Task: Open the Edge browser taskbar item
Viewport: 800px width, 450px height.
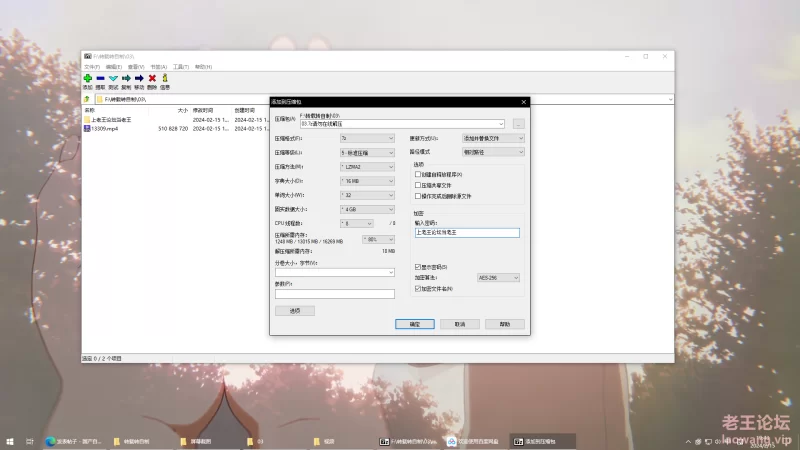Action: (74, 441)
